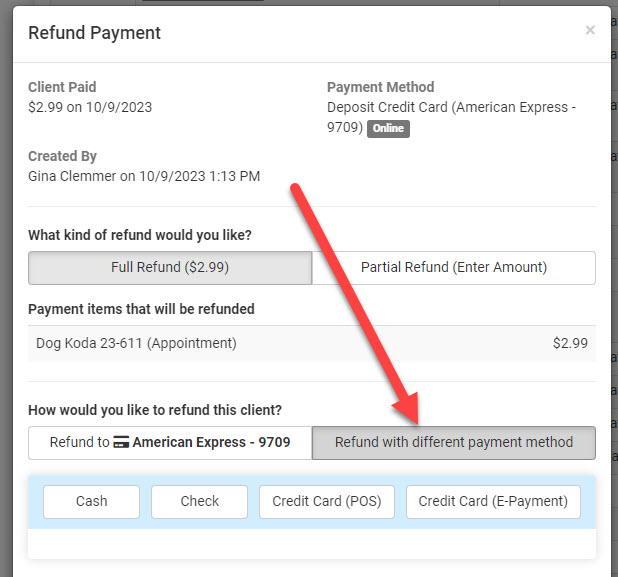Viewport: 618px width, 577px height.
Task: Click the Dog Koda 23-611 appointment item
Action: tap(136, 343)
